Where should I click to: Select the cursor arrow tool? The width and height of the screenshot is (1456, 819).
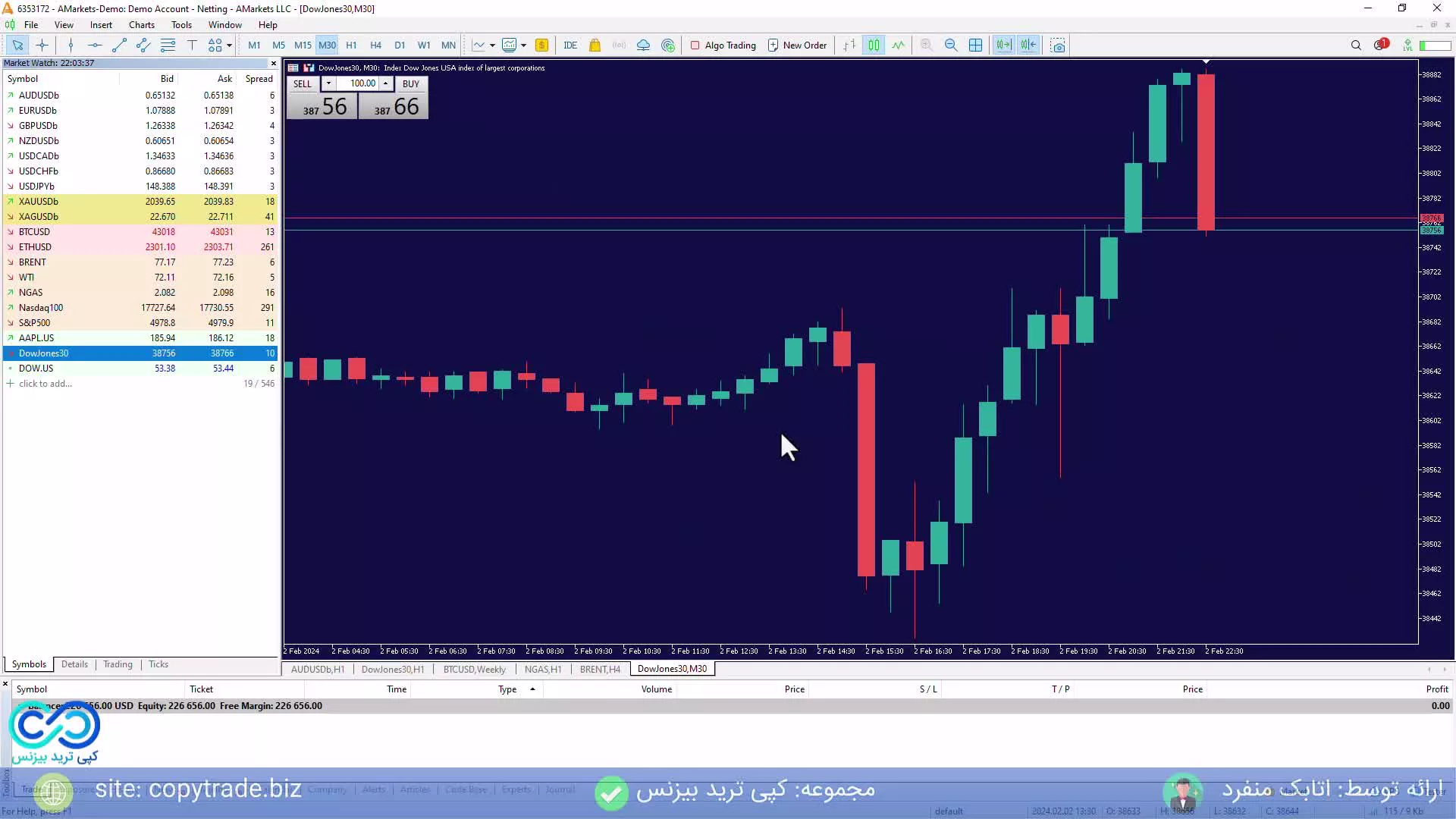[x=17, y=45]
